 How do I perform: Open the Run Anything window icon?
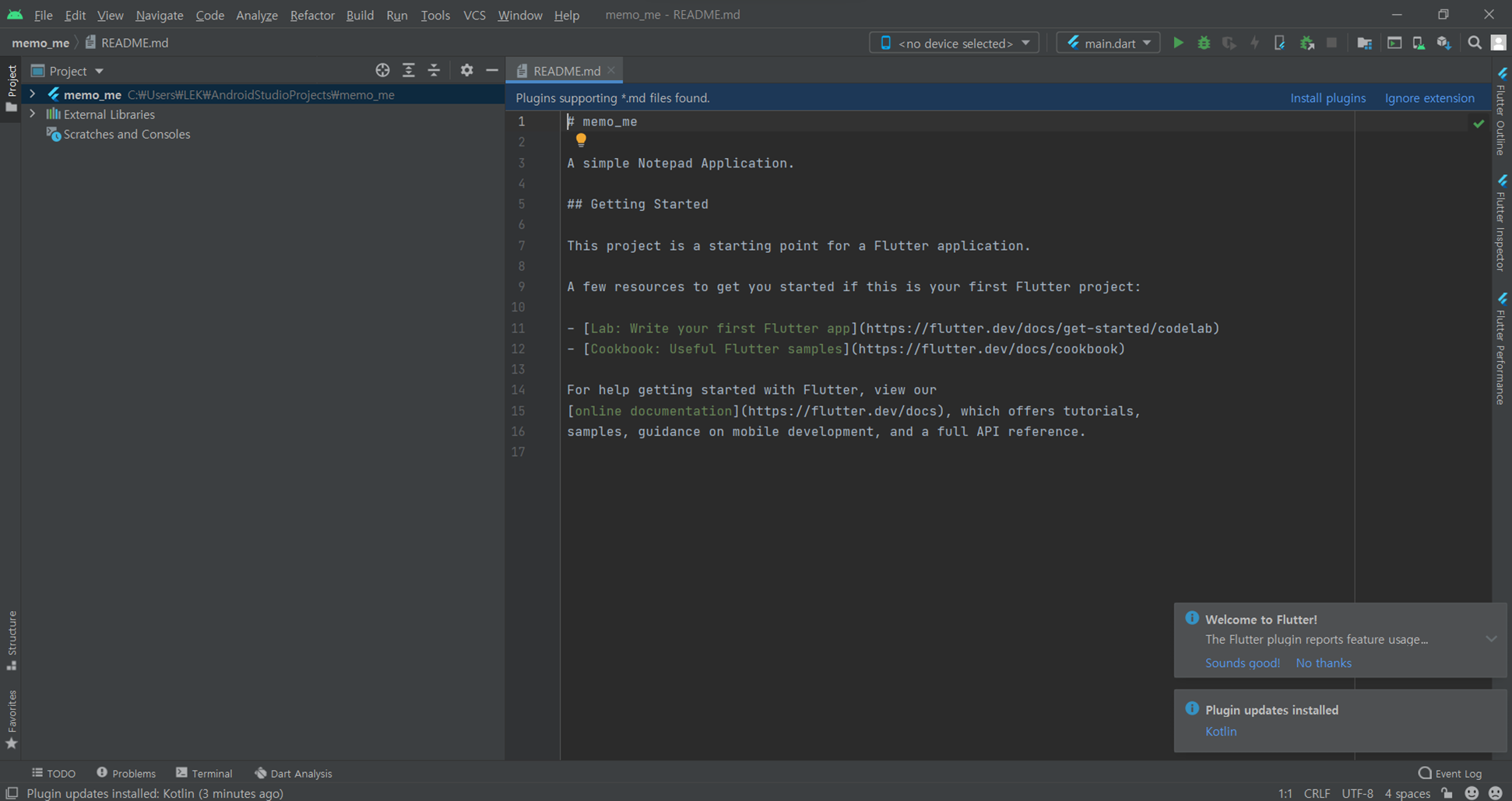(x=1394, y=43)
